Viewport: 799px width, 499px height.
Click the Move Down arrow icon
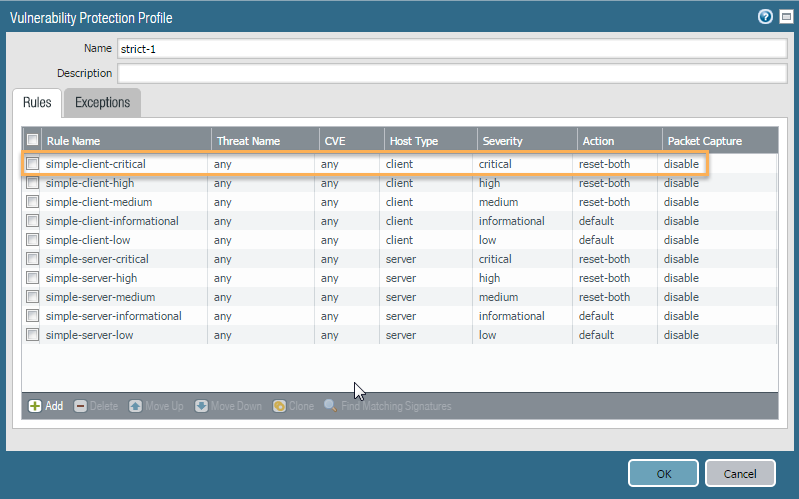click(x=201, y=406)
